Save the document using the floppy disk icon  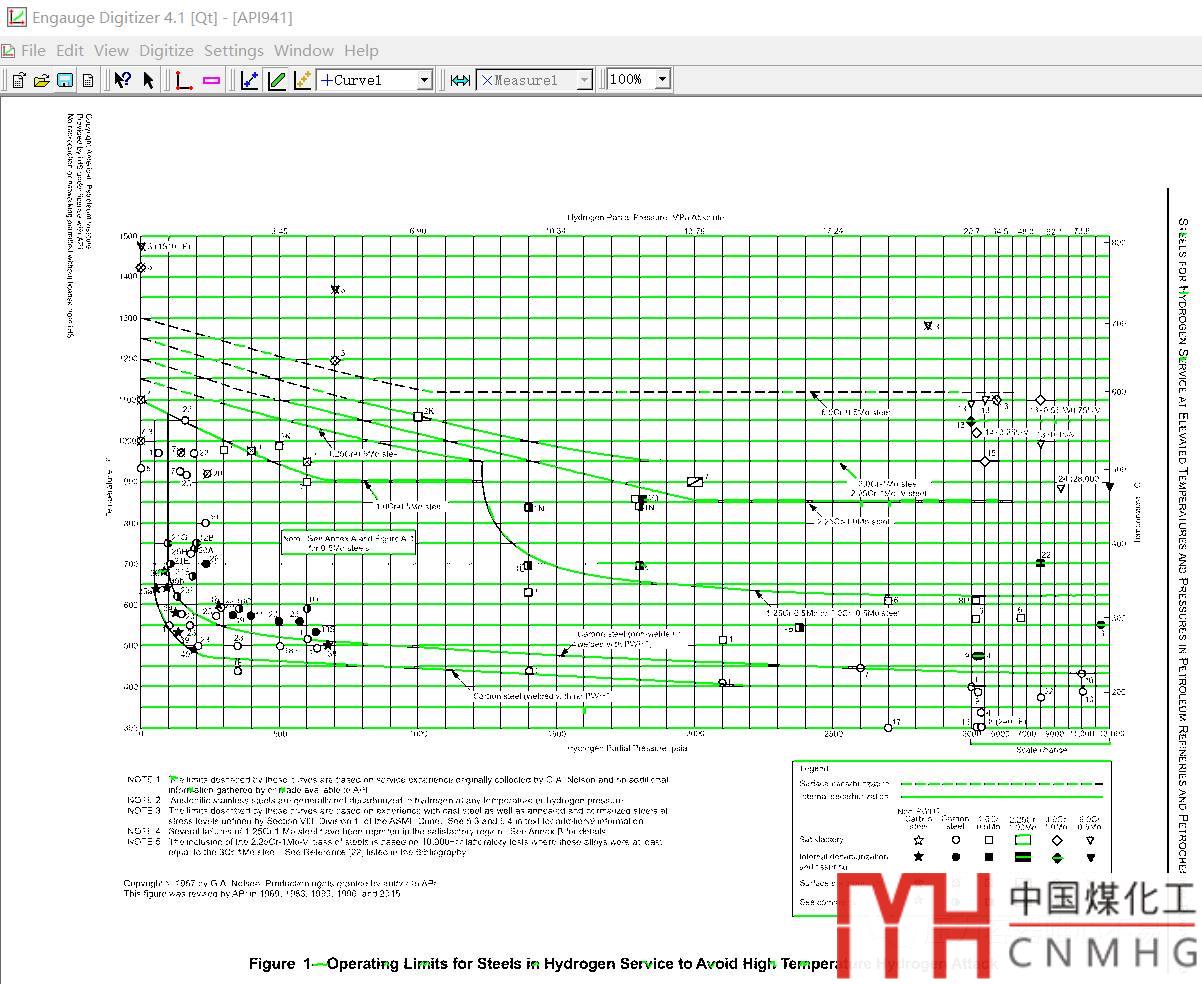click(65, 80)
